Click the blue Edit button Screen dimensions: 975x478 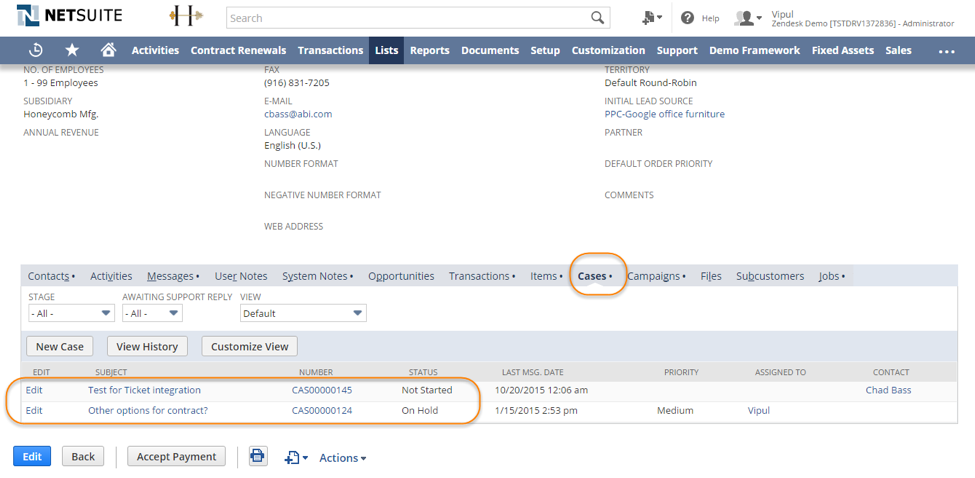(32, 456)
